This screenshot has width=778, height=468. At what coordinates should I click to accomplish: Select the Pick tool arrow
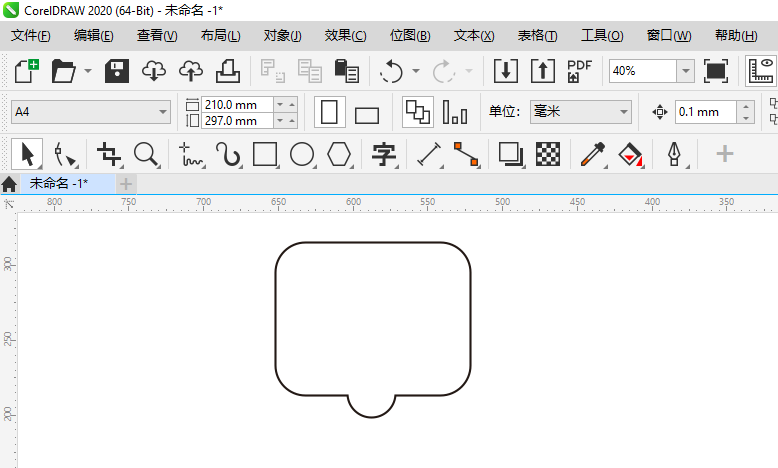click(x=27, y=154)
